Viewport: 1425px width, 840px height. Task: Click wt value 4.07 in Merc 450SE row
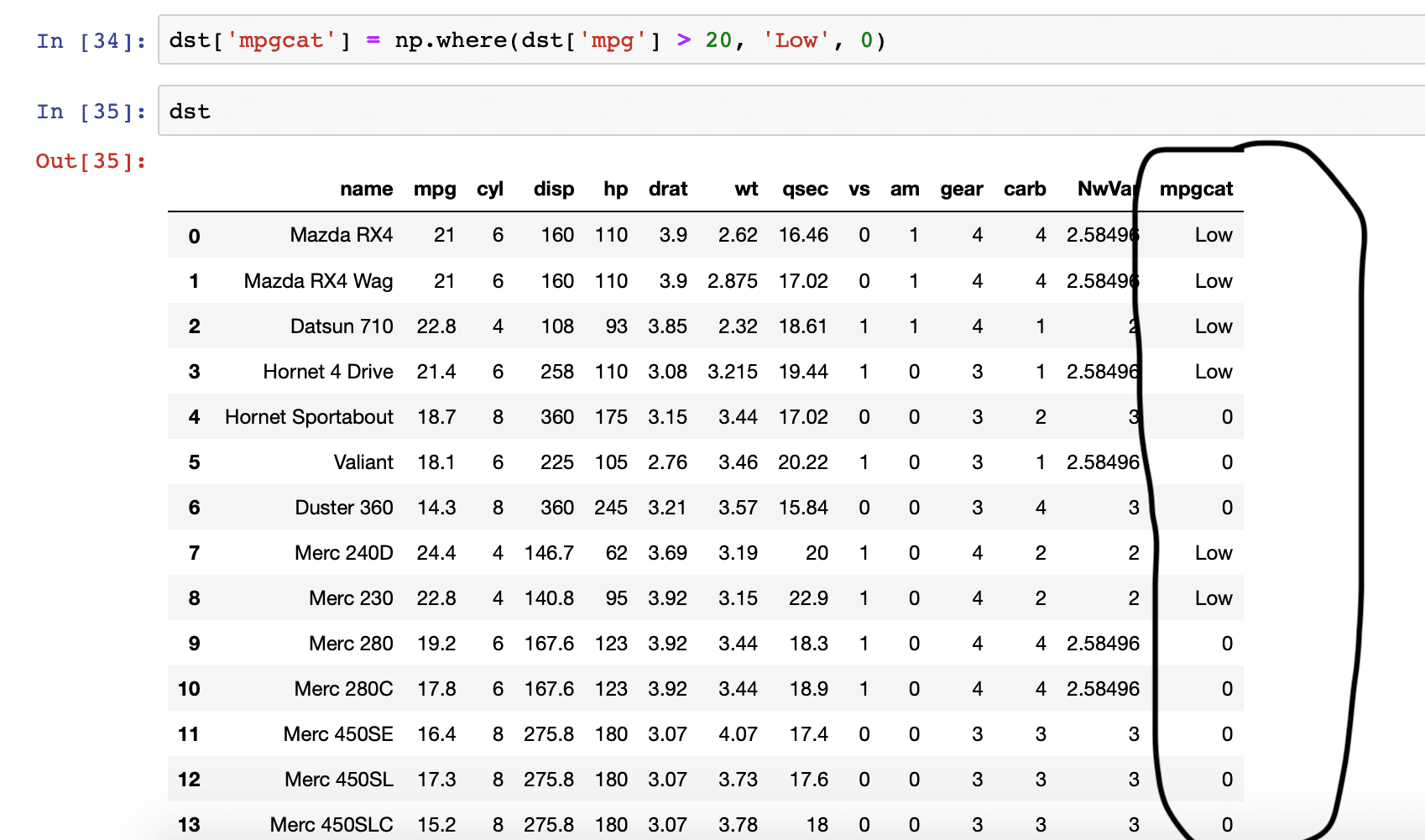click(739, 734)
